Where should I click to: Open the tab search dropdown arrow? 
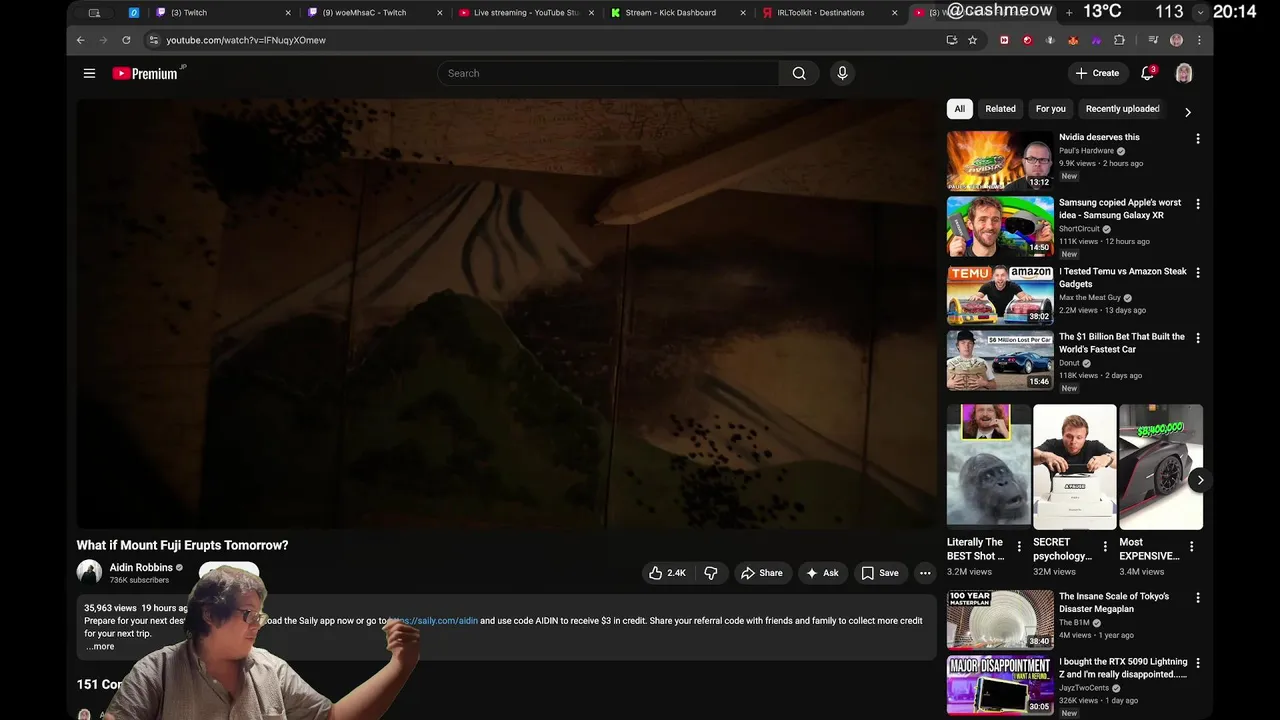(1200, 13)
